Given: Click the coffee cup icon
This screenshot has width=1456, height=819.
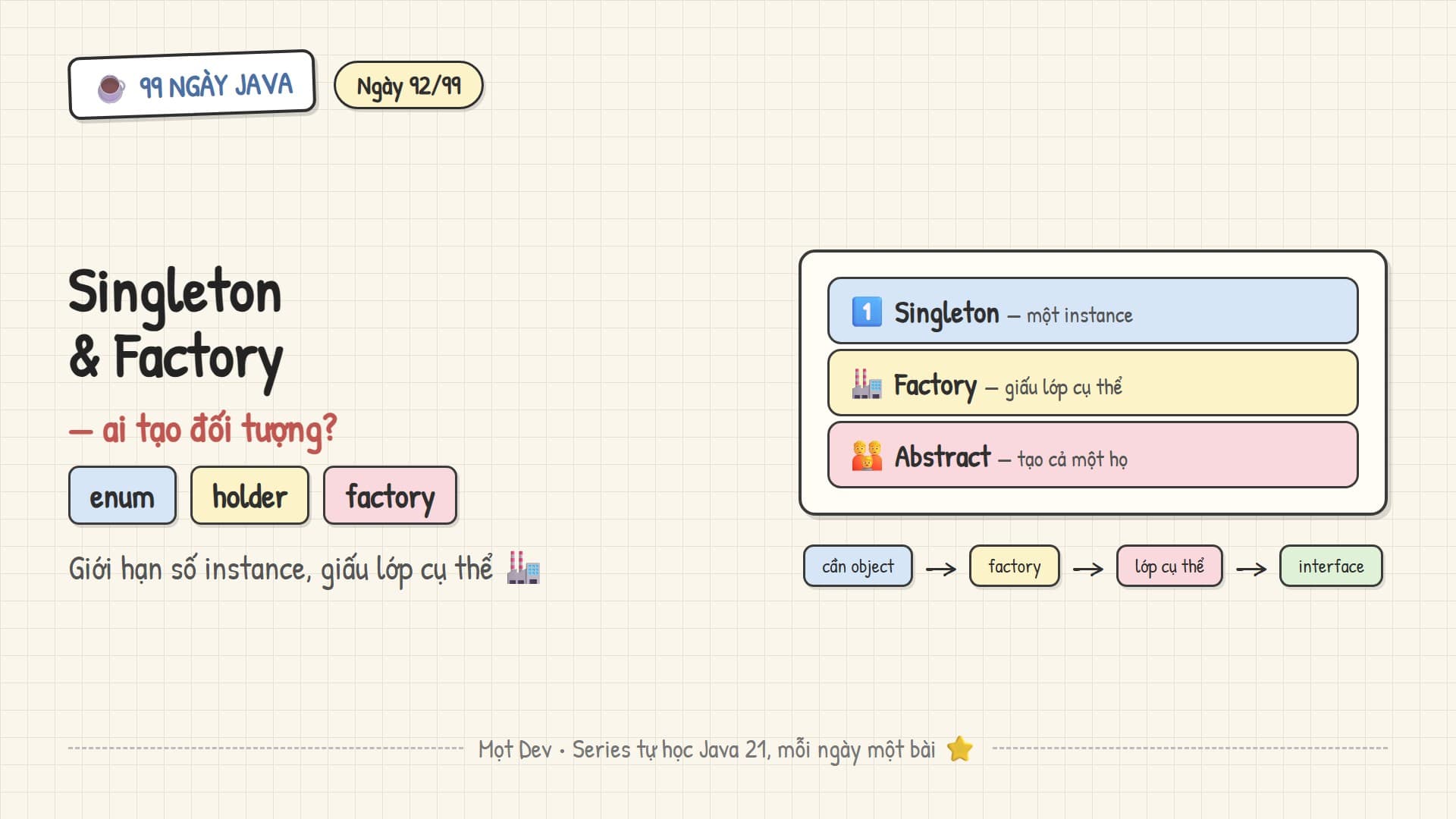Looking at the screenshot, I should pyautogui.click(x=111, y=89).
